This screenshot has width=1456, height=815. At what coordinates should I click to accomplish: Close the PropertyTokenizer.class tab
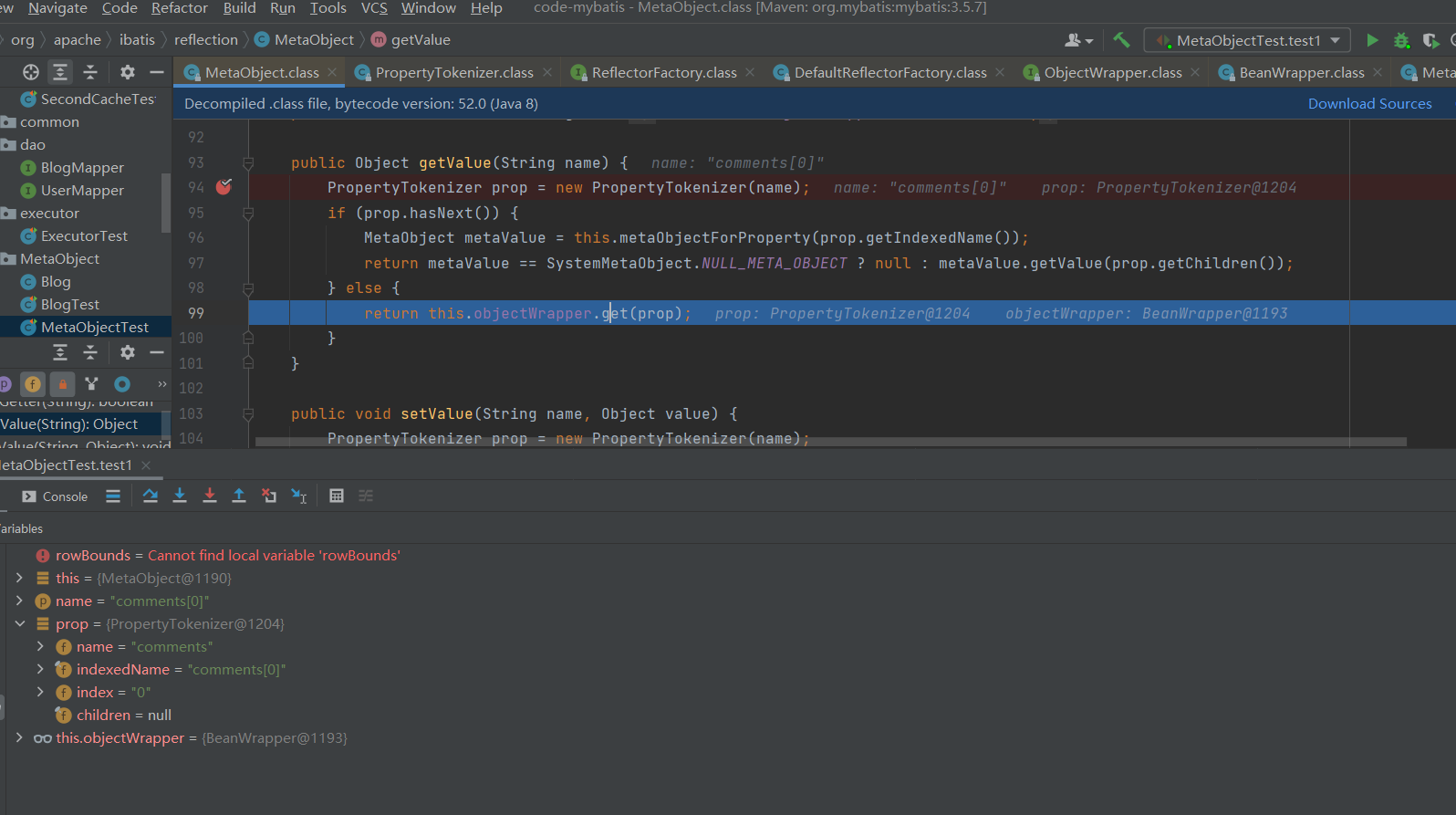[x=547, y=72]
